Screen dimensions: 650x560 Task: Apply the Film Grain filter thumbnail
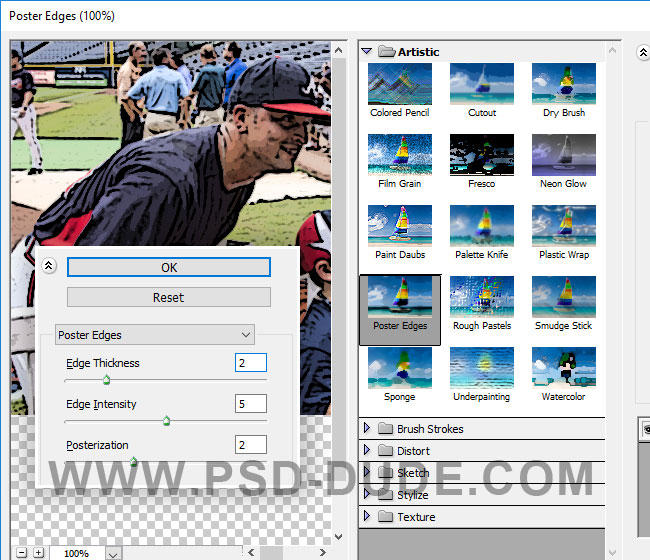coord(400,155)
